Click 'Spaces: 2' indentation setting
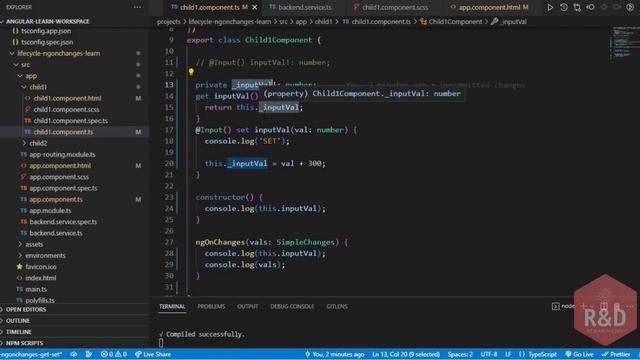This screenshot has width=640, height=360. 460,354
